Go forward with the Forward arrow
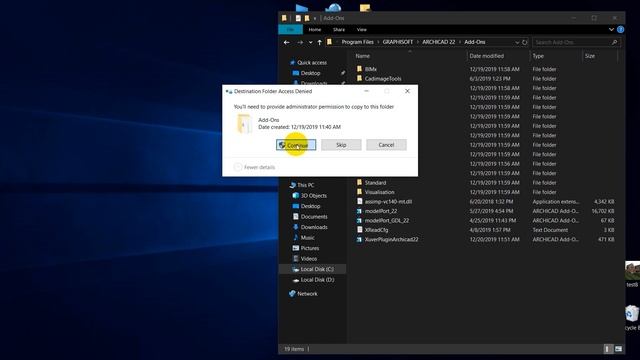 tap(300, 42)
